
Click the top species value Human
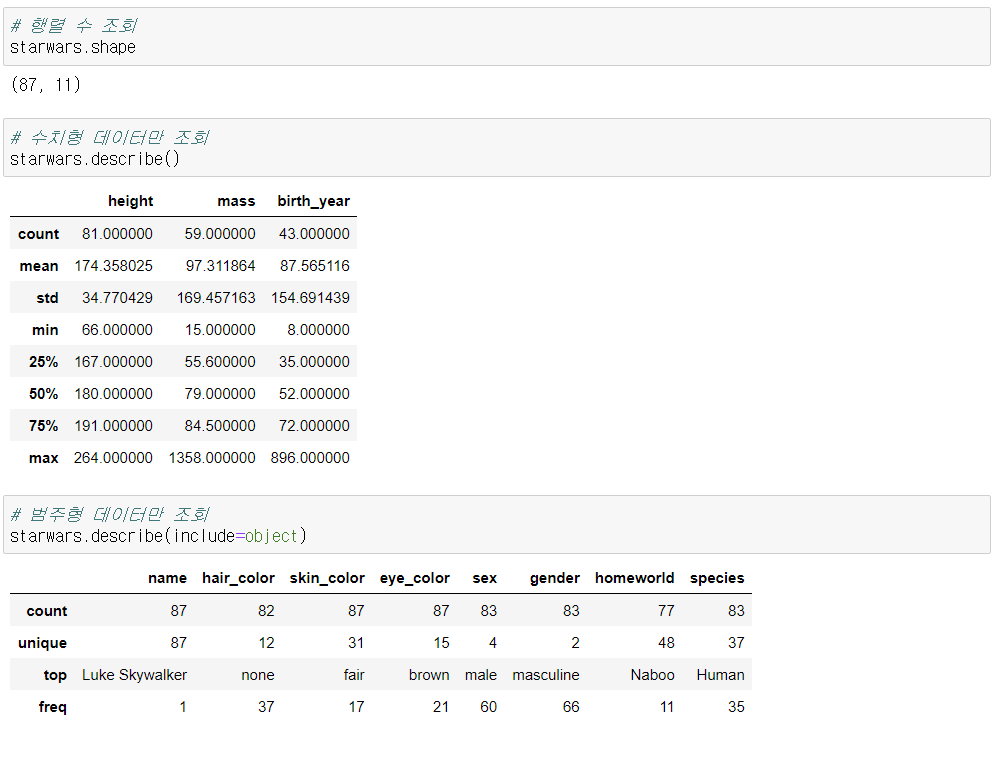point(720,675)
